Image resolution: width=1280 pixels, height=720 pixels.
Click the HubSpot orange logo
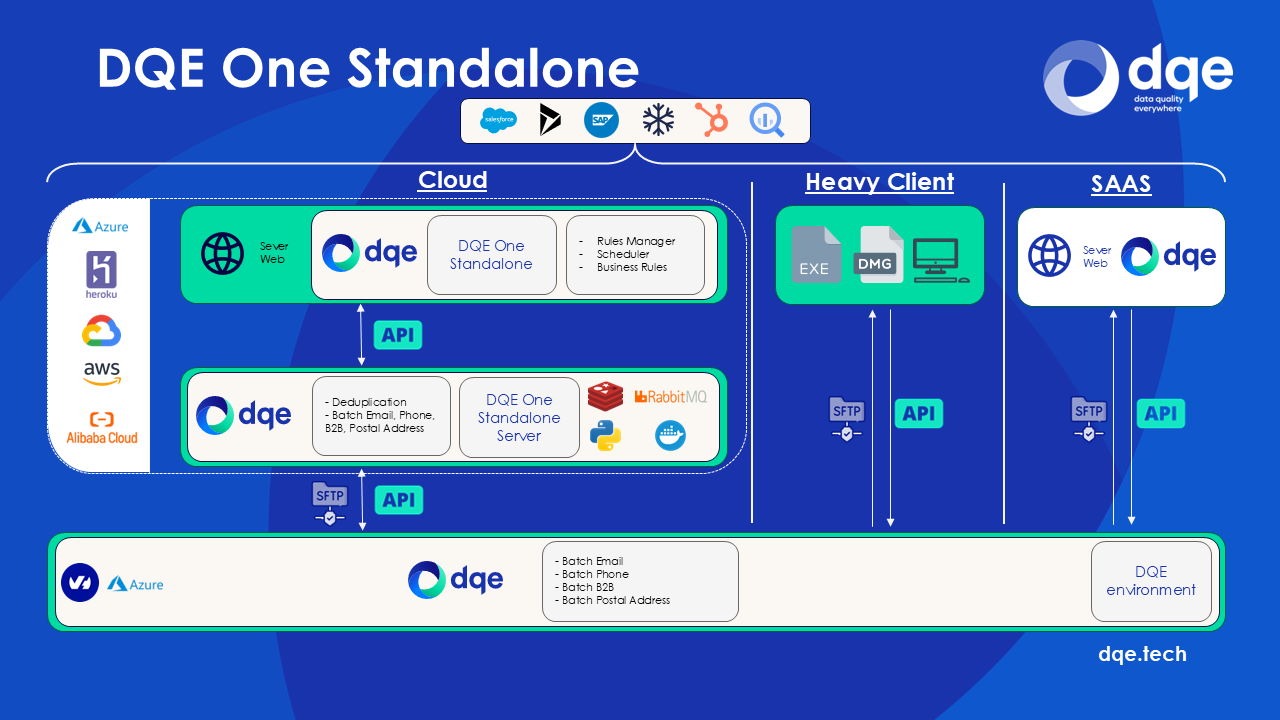click(712, 121)
